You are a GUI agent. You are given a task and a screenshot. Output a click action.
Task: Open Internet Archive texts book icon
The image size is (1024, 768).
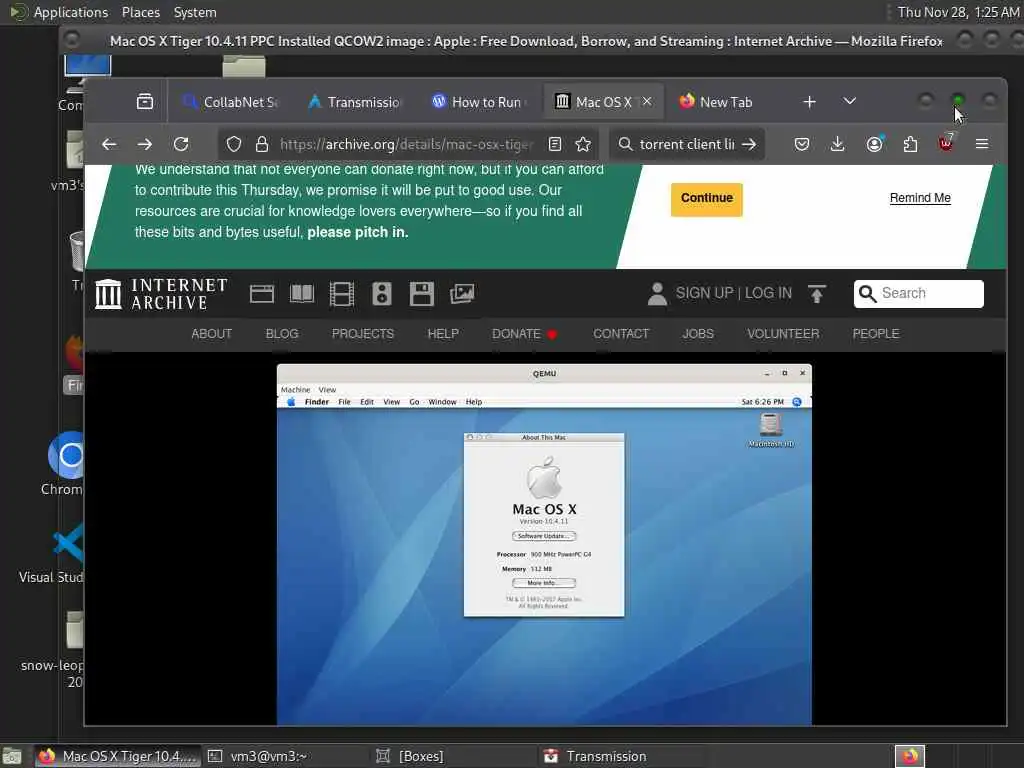302,294
